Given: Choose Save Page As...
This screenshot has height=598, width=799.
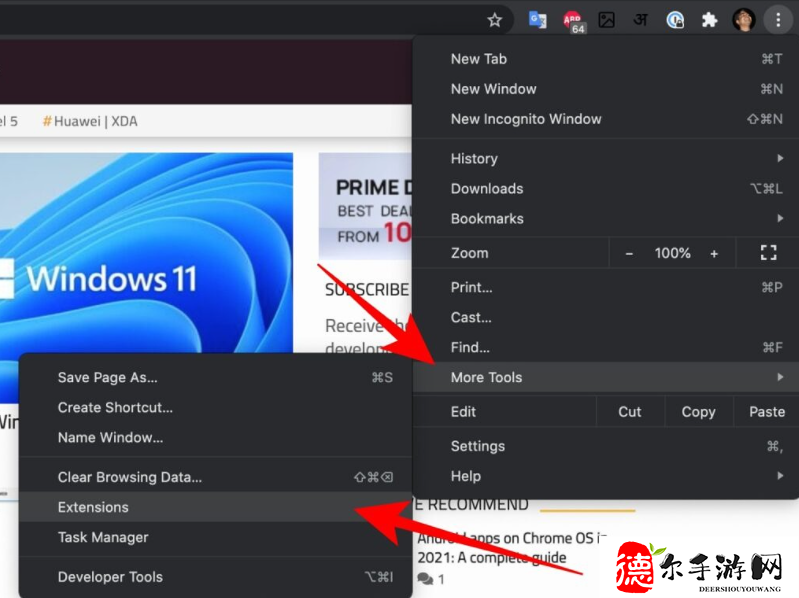Looking at the screenshot, I should click(216, 377).
